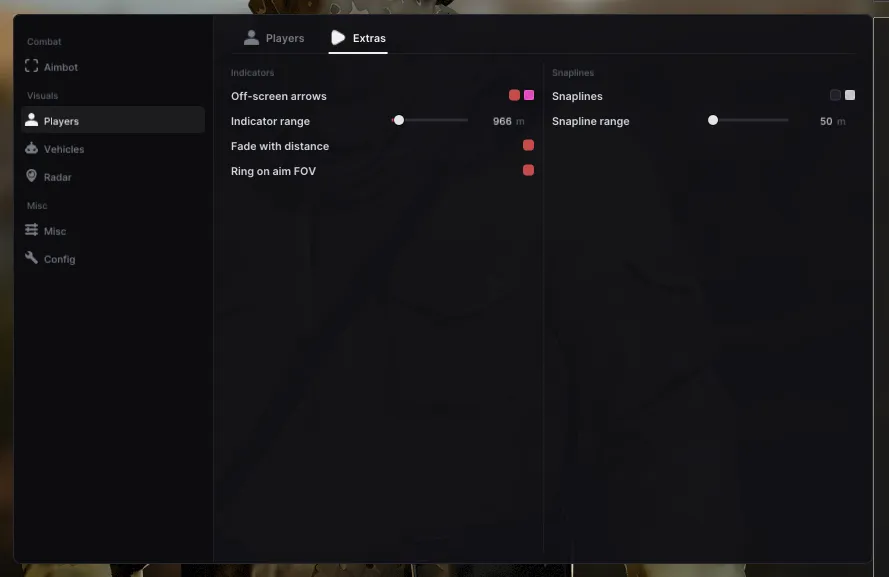Screen dimensions: 889x577
Task: Open the Misc sliders icon
Action: pyautogui.click(x=32, y=230)
